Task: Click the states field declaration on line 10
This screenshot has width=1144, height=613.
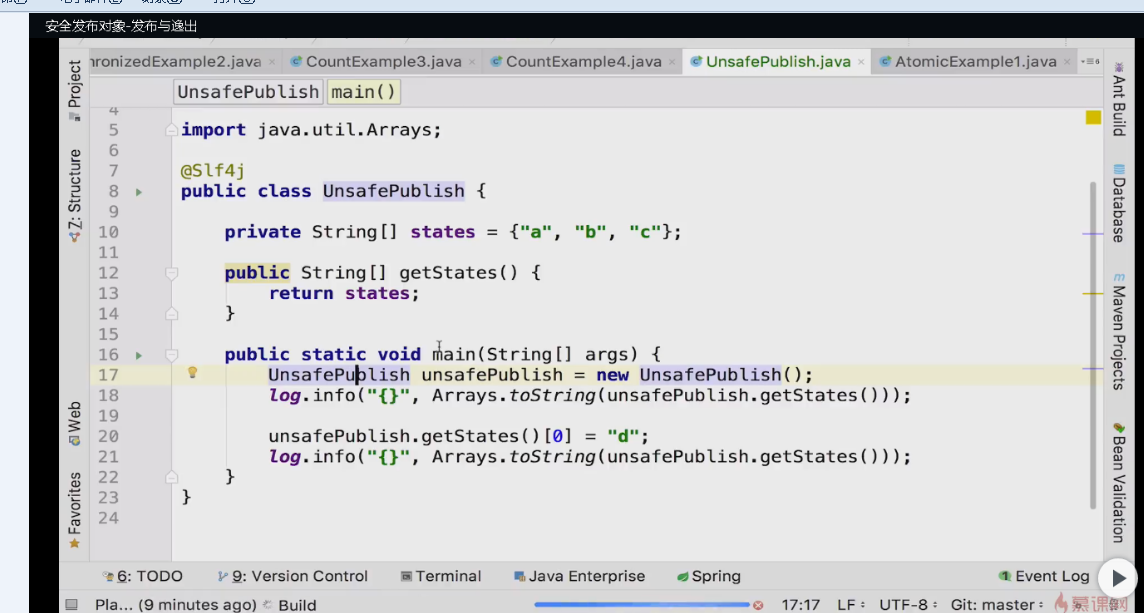Action: (453, 233)
